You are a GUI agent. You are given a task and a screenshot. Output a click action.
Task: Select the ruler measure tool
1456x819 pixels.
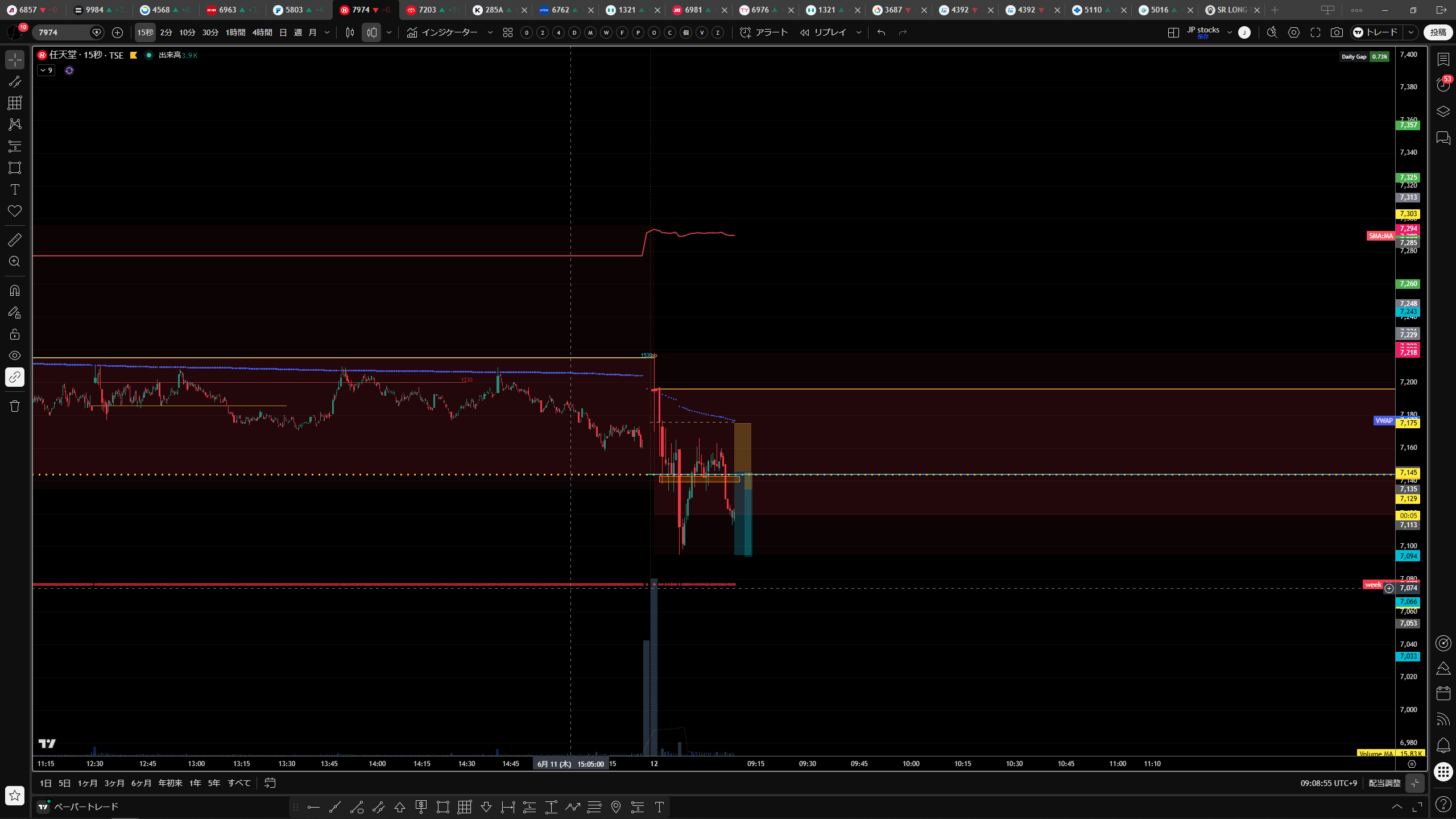pyautogui.click(x=15, y=240)
